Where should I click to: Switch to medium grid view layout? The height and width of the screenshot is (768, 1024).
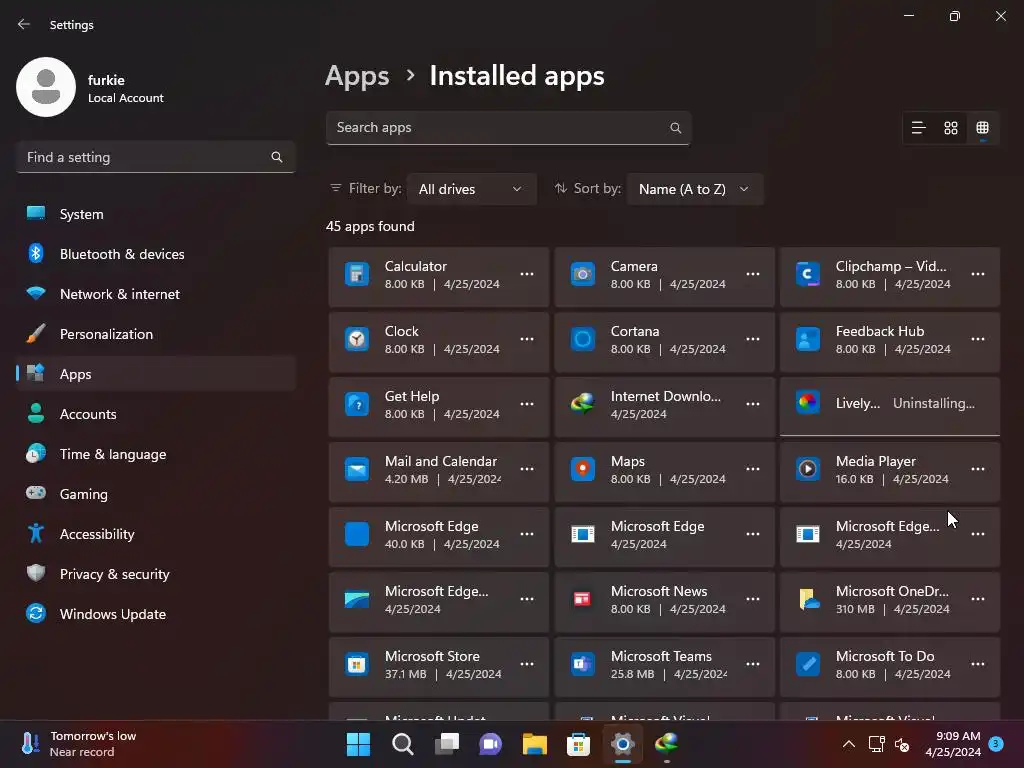click(951, 128)
